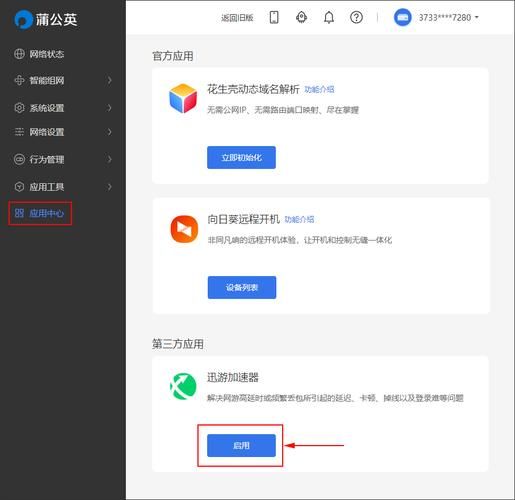This screenshot has height=500, width=515.
Task: Click the icon beside 行为管理
Action: (x=19, y=159)
